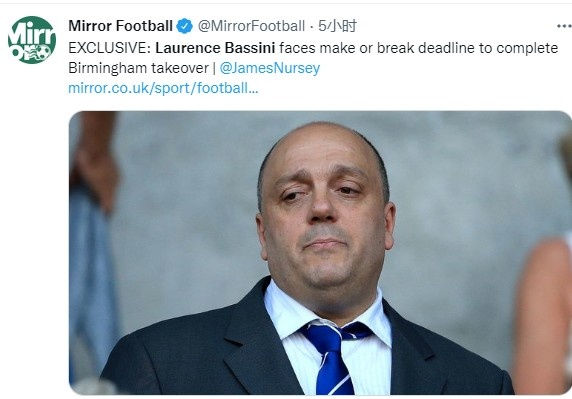Click the word EXCLUSIVE in the tweet
The width and height of the screenshot is (572, 399).
coord(109,48)
